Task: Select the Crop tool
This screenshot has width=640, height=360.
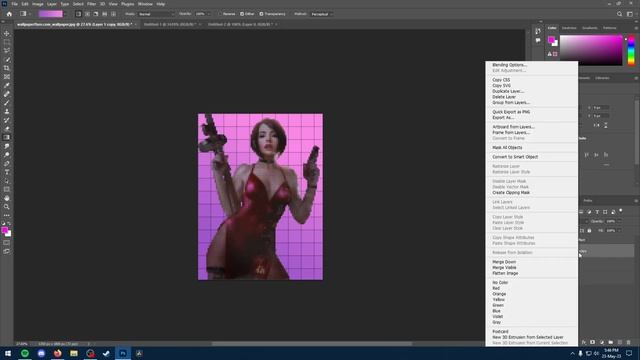Action: click(7, 68)
